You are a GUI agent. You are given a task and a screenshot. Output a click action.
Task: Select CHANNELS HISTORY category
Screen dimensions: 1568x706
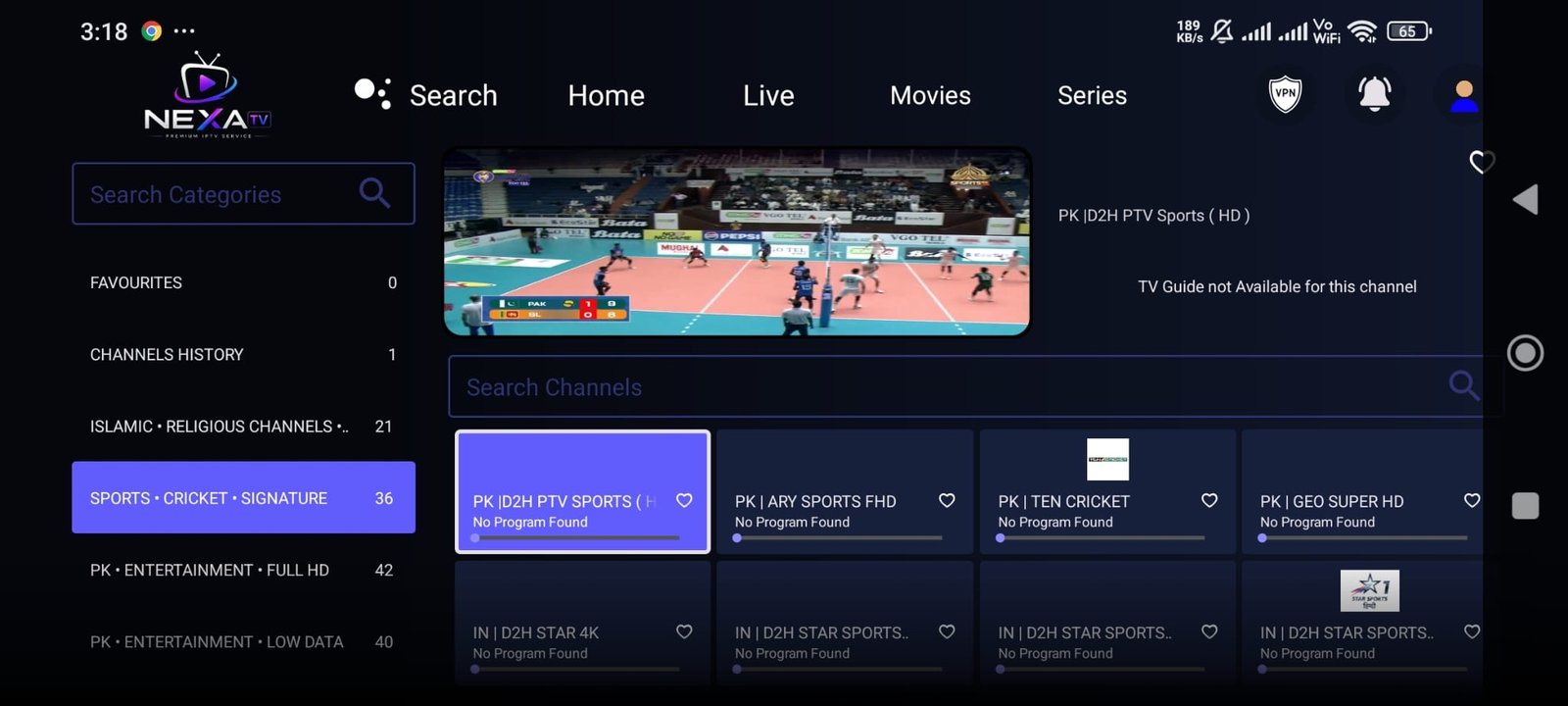[x=243, y=354]
